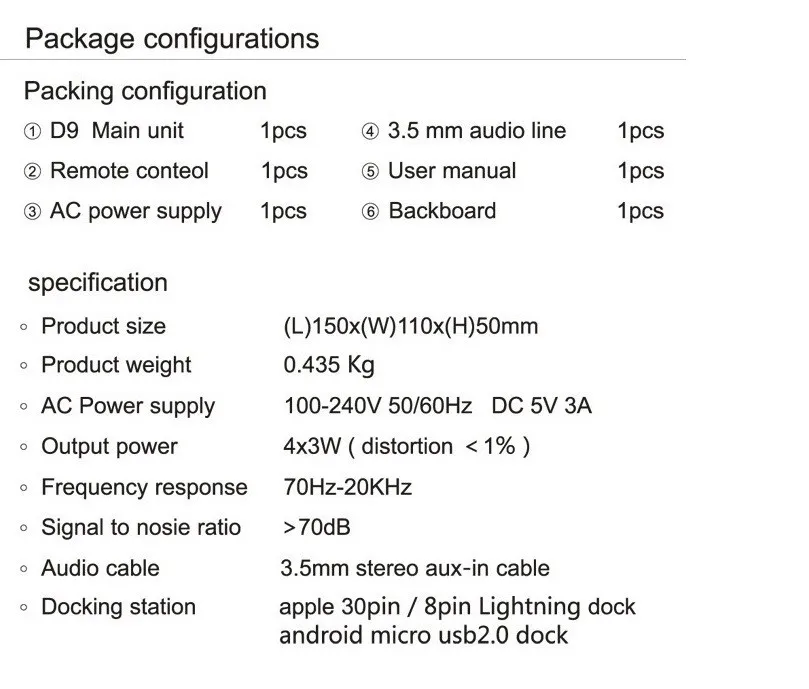Click the Backboard item label
Image resolution: width=809 pixels, height=689 pixels.
442,211
